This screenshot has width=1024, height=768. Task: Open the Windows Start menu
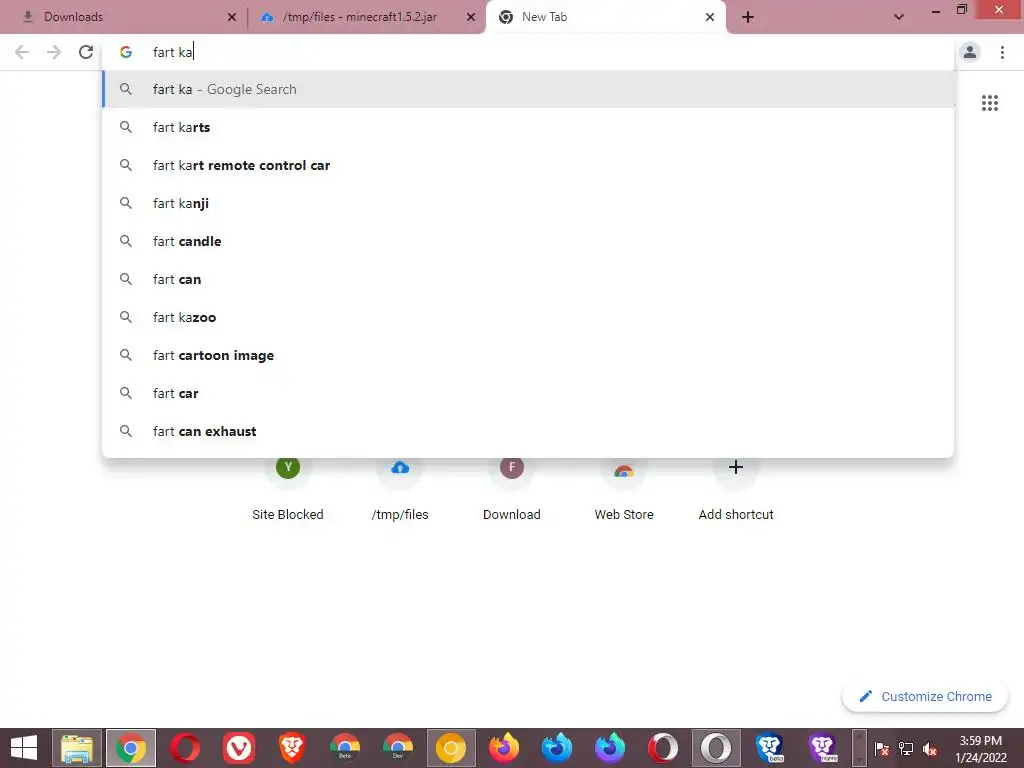(x=24, y=748)
